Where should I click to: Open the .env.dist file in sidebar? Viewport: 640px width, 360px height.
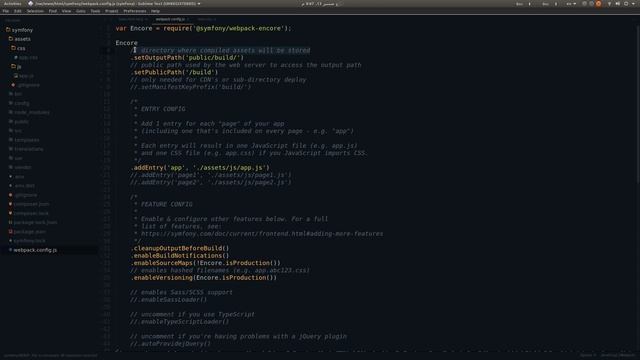24,186
